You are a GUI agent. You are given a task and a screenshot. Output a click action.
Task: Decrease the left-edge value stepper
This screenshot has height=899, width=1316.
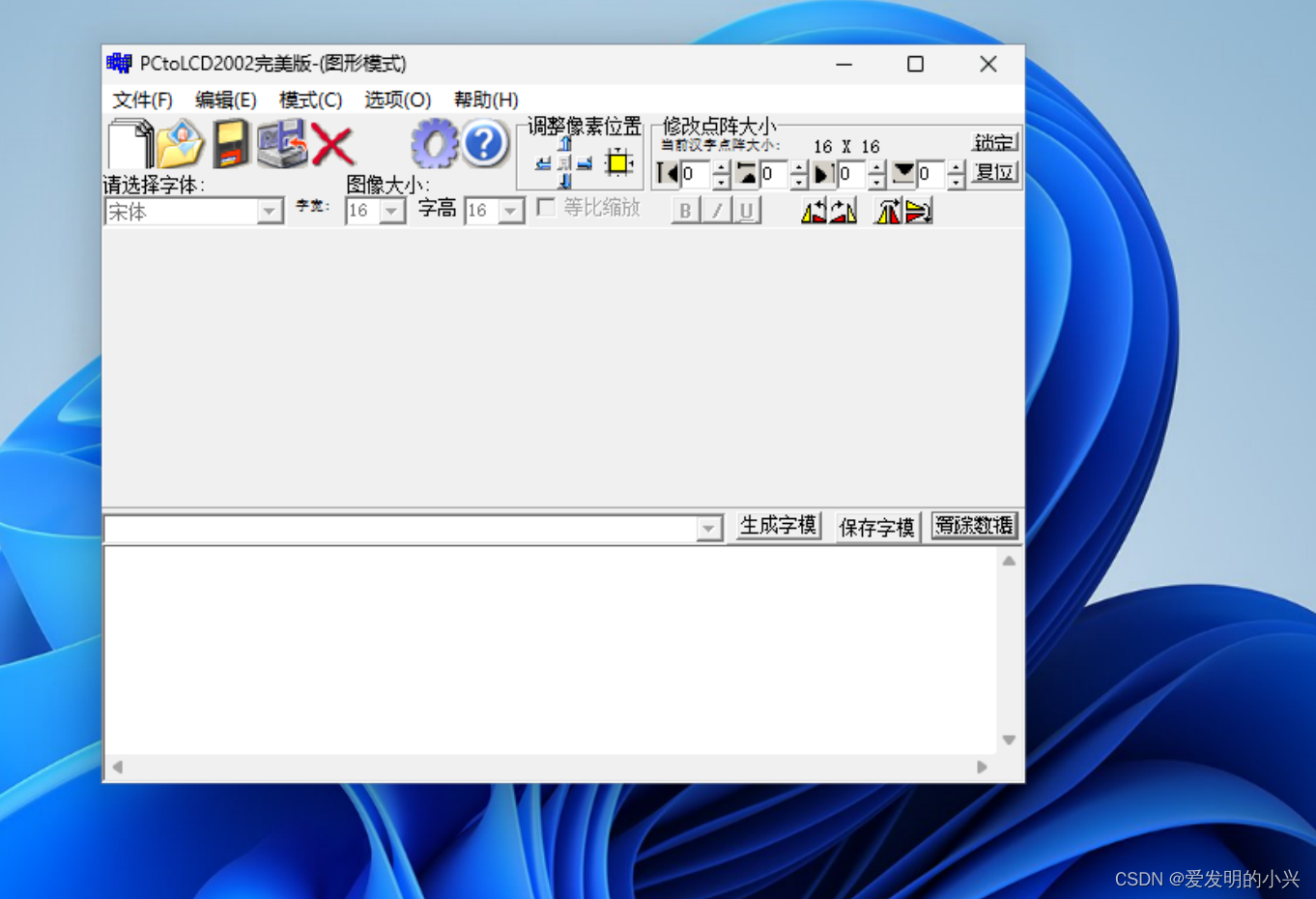[x=721, y=182]
